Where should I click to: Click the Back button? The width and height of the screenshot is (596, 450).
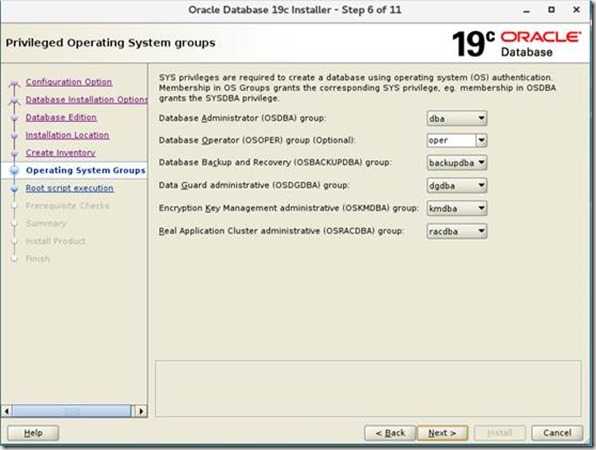pos(390,433)
